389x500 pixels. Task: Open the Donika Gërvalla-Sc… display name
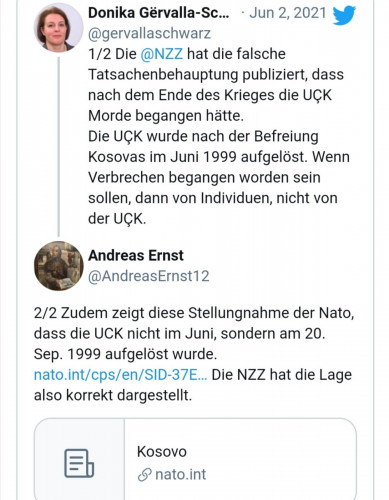pos(159,13)
